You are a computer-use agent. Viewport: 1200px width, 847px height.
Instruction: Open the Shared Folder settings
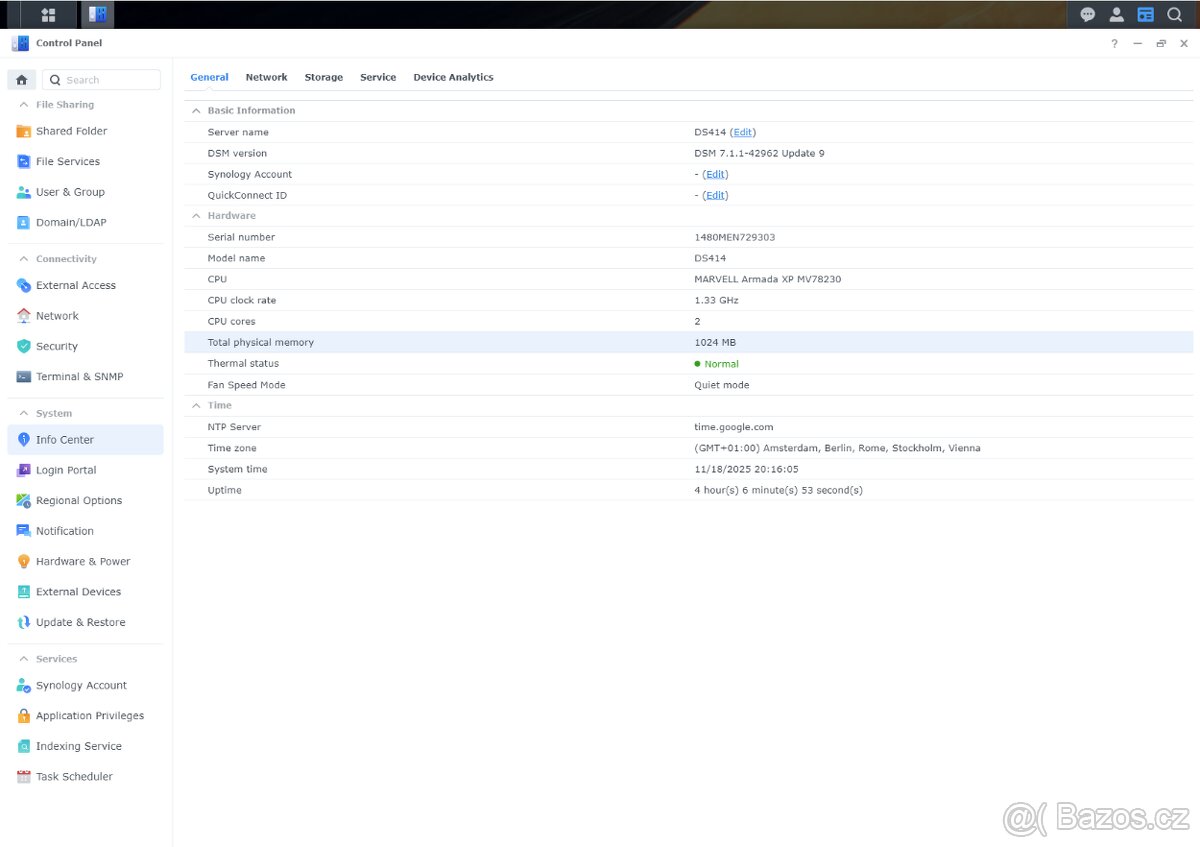[72, 130]
